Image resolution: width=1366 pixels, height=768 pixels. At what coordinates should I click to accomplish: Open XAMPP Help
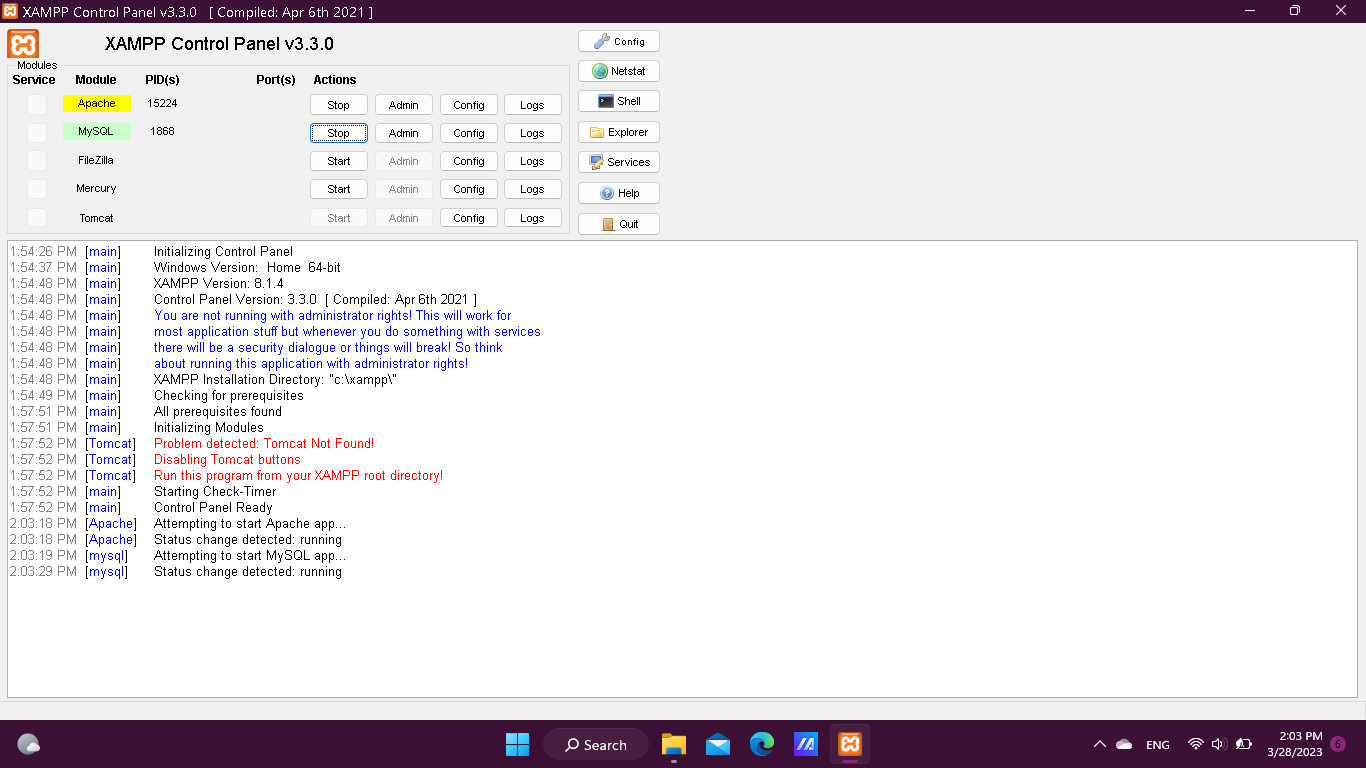click(x=618, y=192)
